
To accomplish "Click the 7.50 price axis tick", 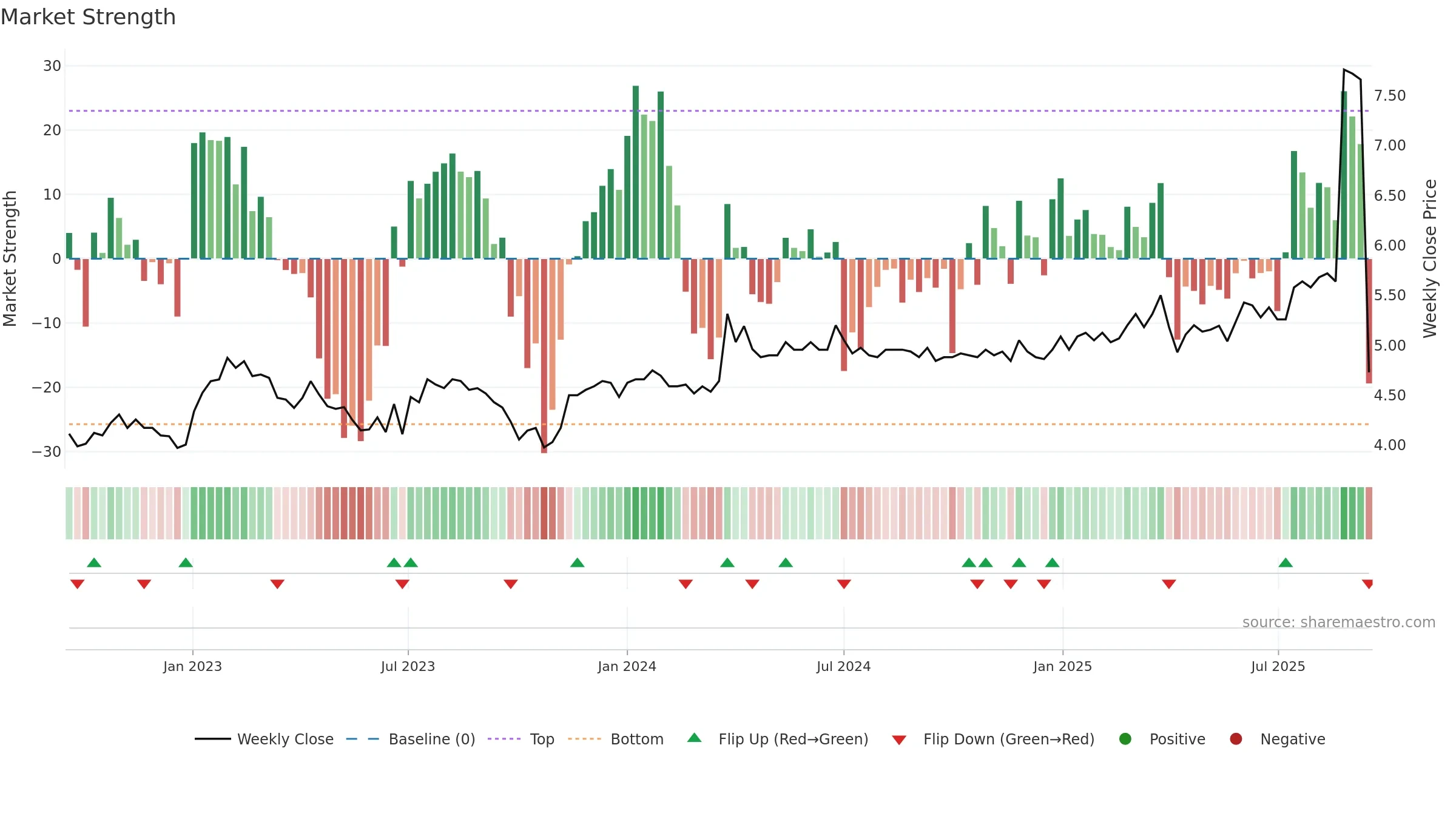I will 1390,96.
